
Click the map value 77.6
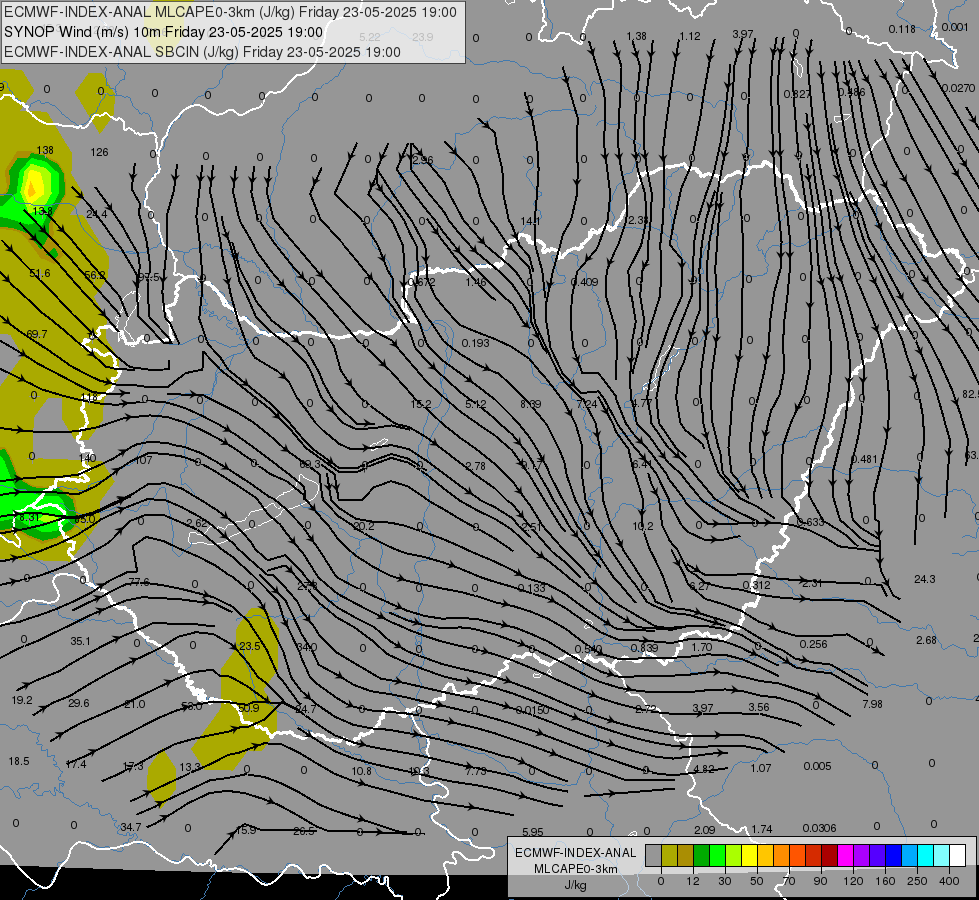[139, 582]
